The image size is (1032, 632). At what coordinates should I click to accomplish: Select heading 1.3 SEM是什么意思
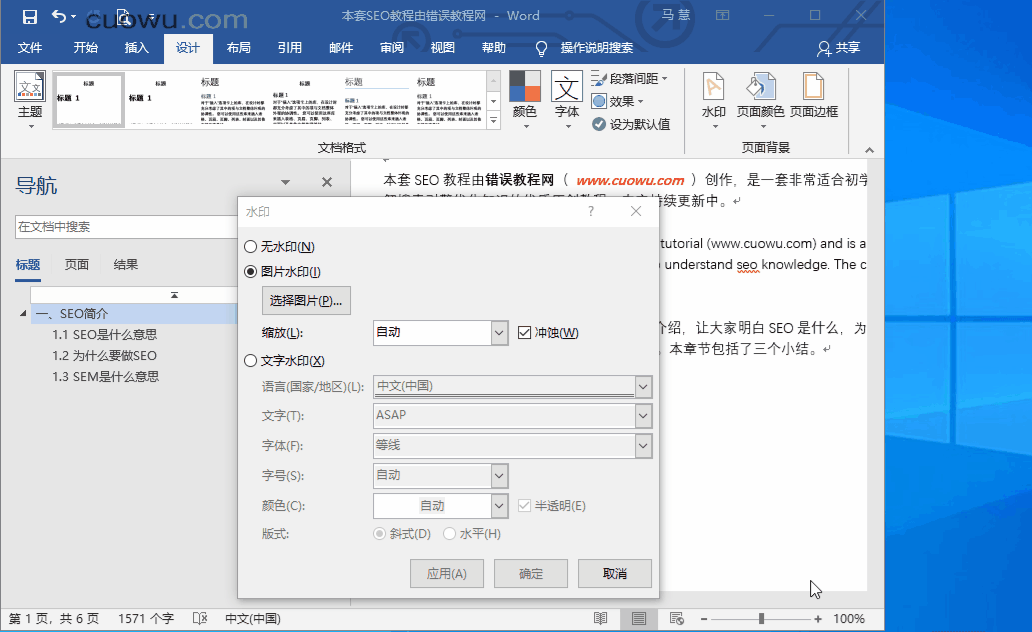tap(105, 377)
